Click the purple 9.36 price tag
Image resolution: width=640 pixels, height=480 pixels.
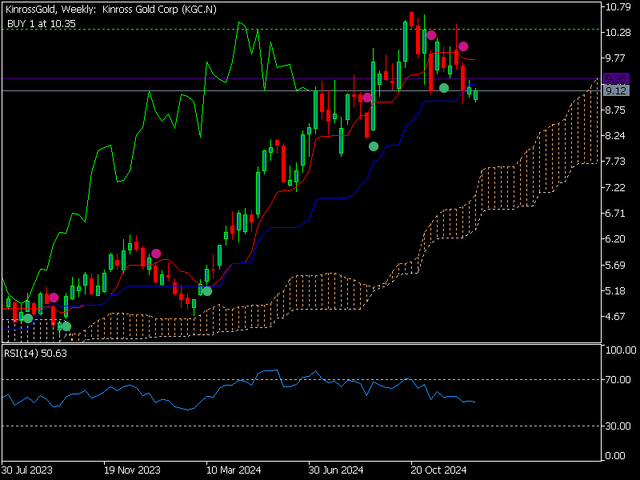pyautogui.click(x=616, y=78)
